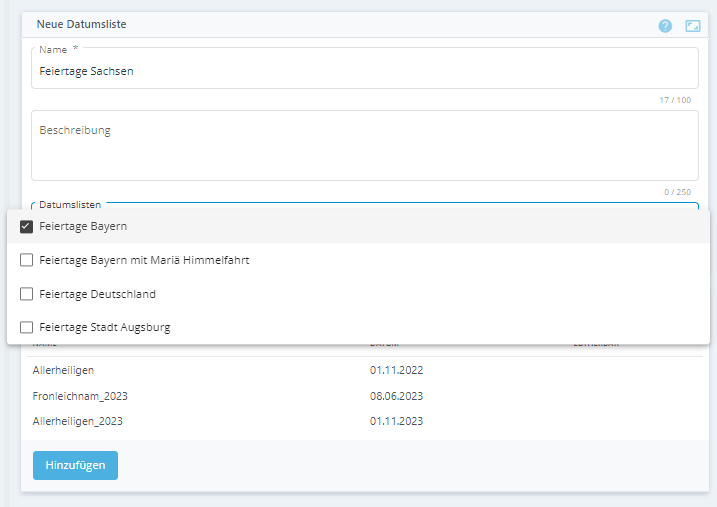Click the Neue Datumsliste panel title

81,24
